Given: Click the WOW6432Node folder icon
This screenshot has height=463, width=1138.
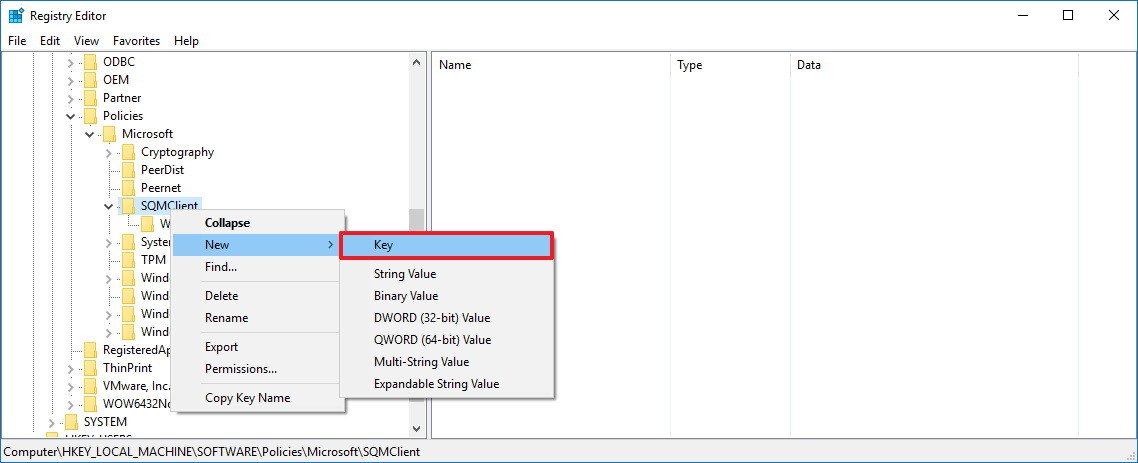Looking at the screenshot, I should [x=90, y=403].
